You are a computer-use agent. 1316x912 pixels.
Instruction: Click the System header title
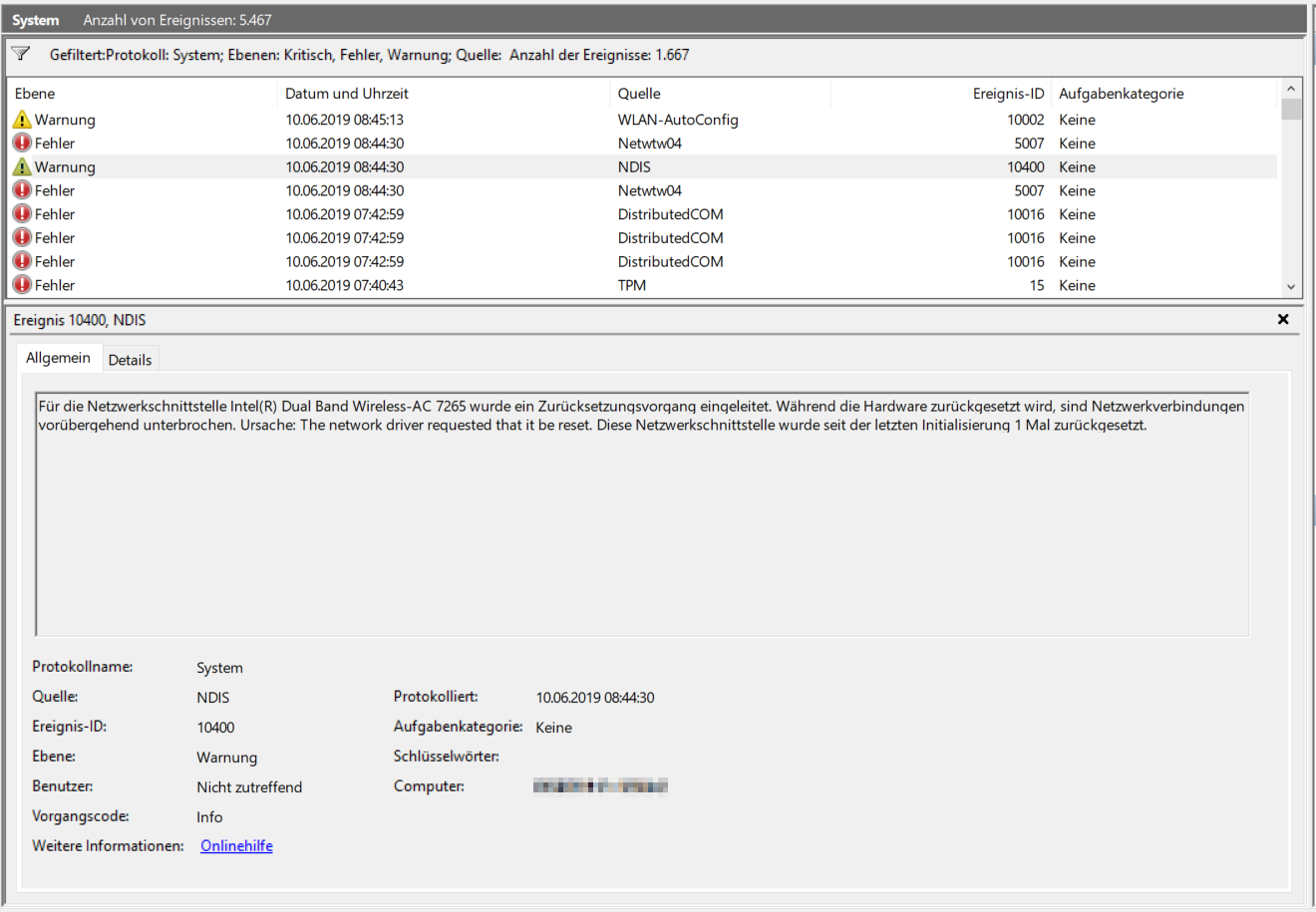pos(35,20)
